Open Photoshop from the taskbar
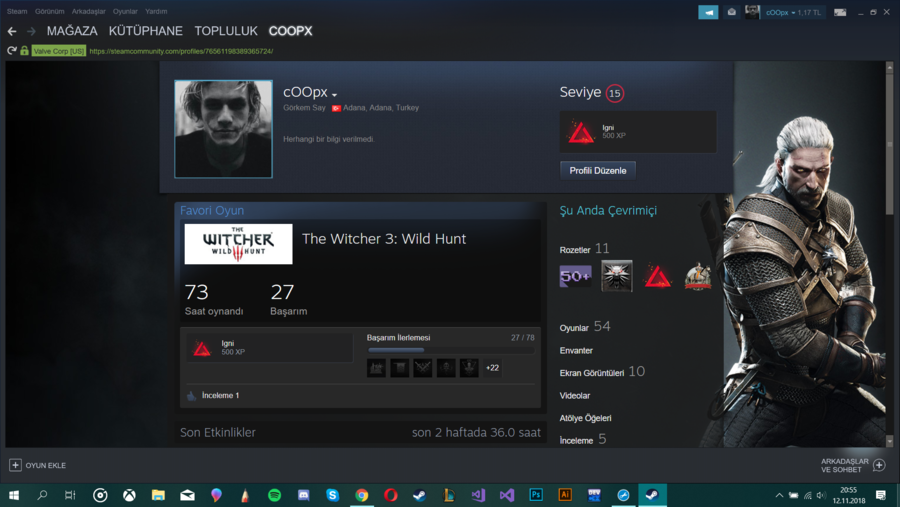 click(536, 495)
